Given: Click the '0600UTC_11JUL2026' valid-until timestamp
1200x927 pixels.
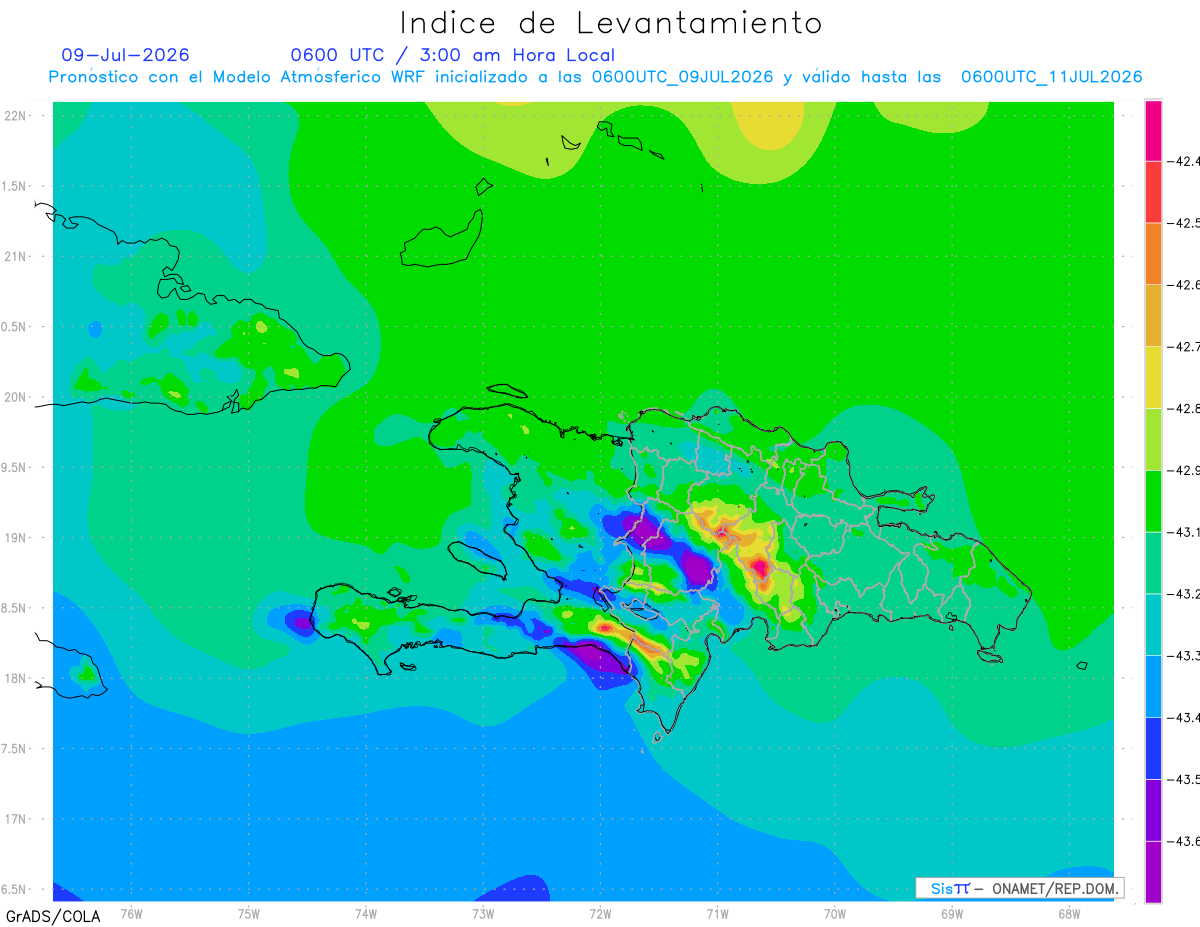Looking at the screenshot, I should [1052, 77].
